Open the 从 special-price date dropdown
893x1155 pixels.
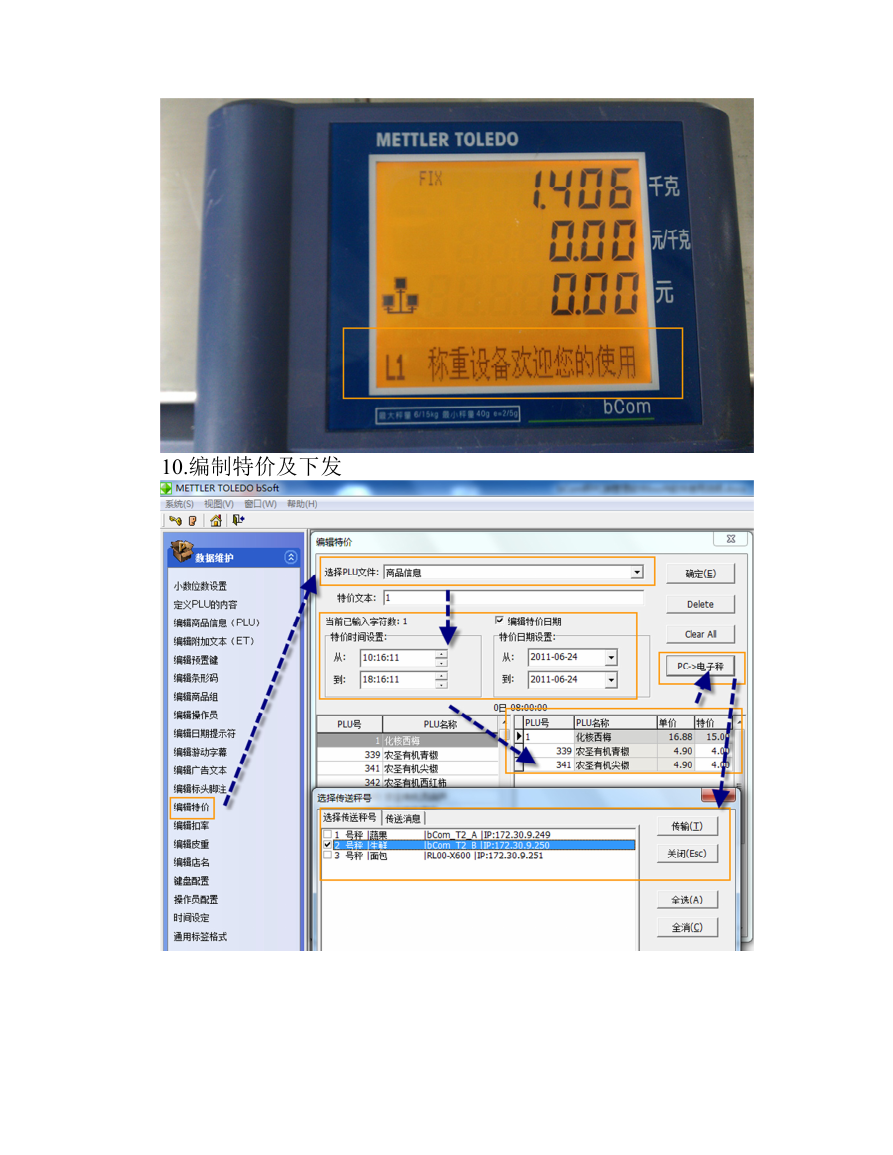[611, 657]
